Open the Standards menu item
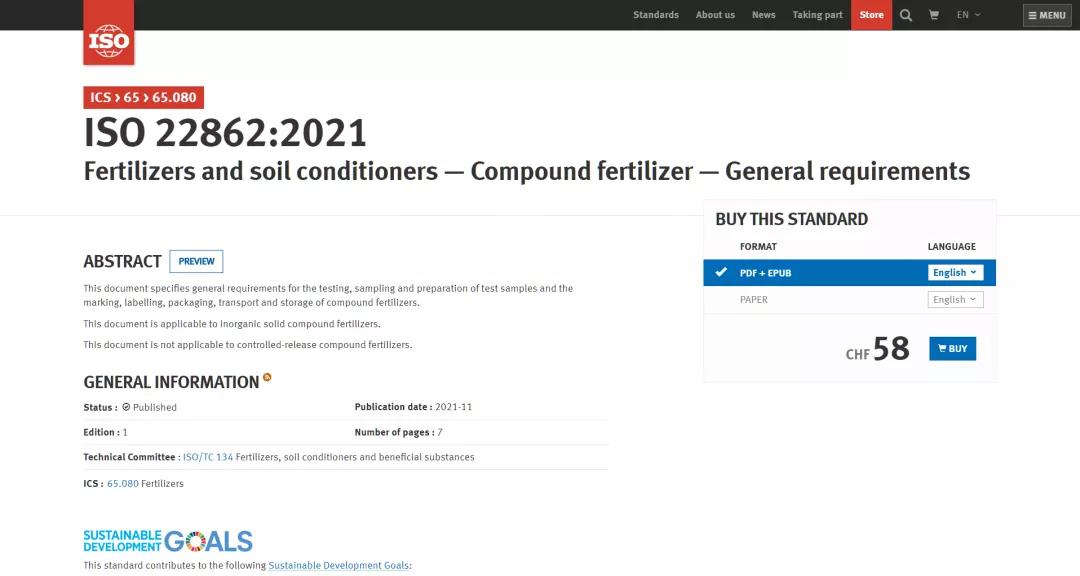The height and width of the screenshot is (576, 1080). [656, 14]
